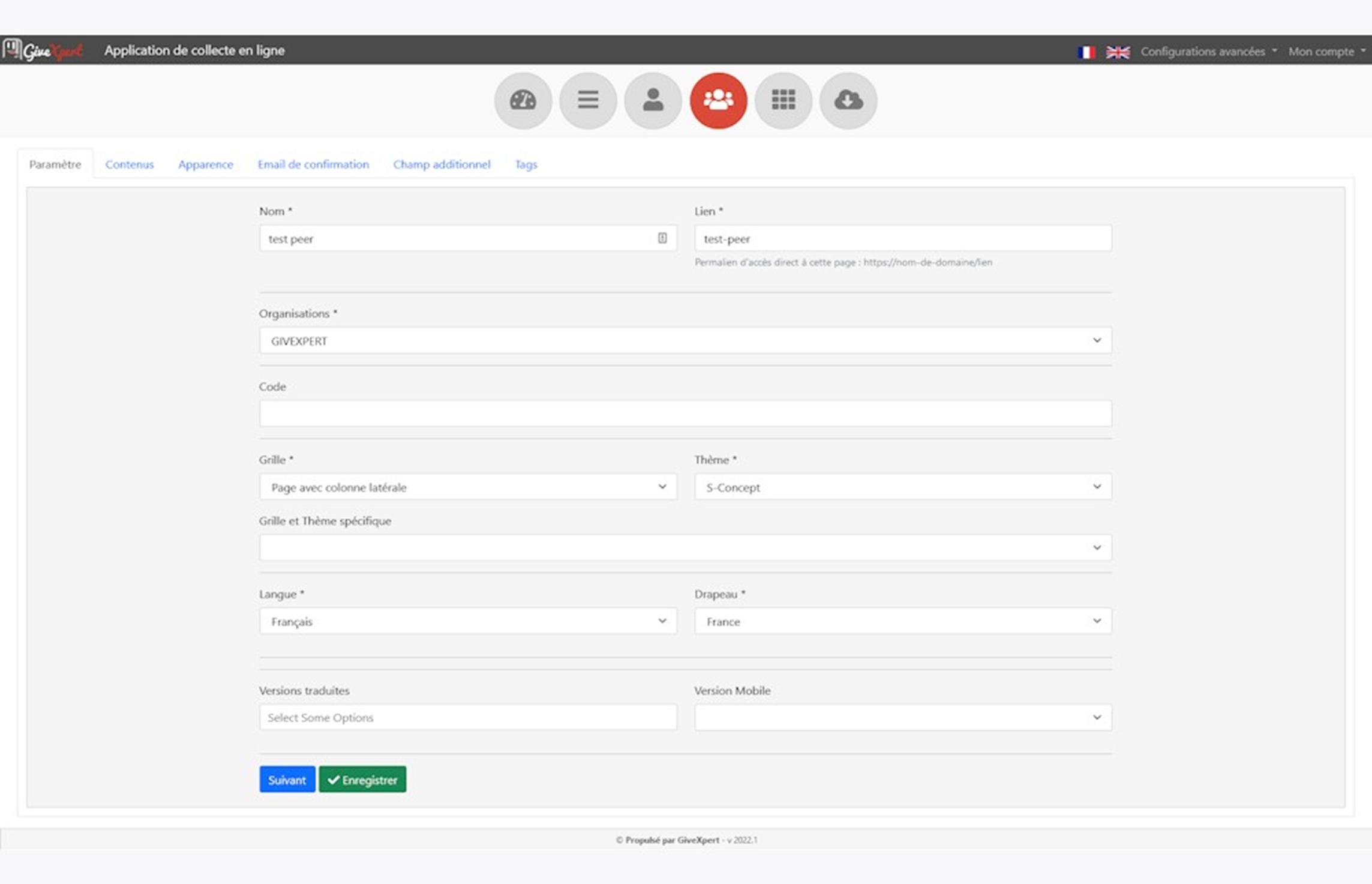Expand the Thème dropdown
1372x884 pixels.
903,487
